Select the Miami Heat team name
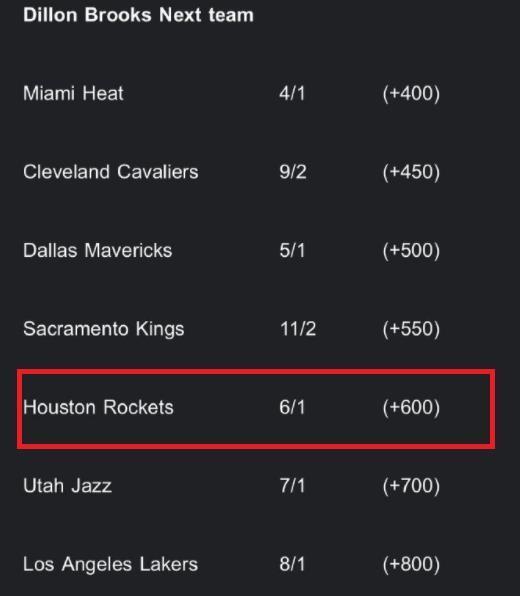The image size is (520, 596). point(73,94)
